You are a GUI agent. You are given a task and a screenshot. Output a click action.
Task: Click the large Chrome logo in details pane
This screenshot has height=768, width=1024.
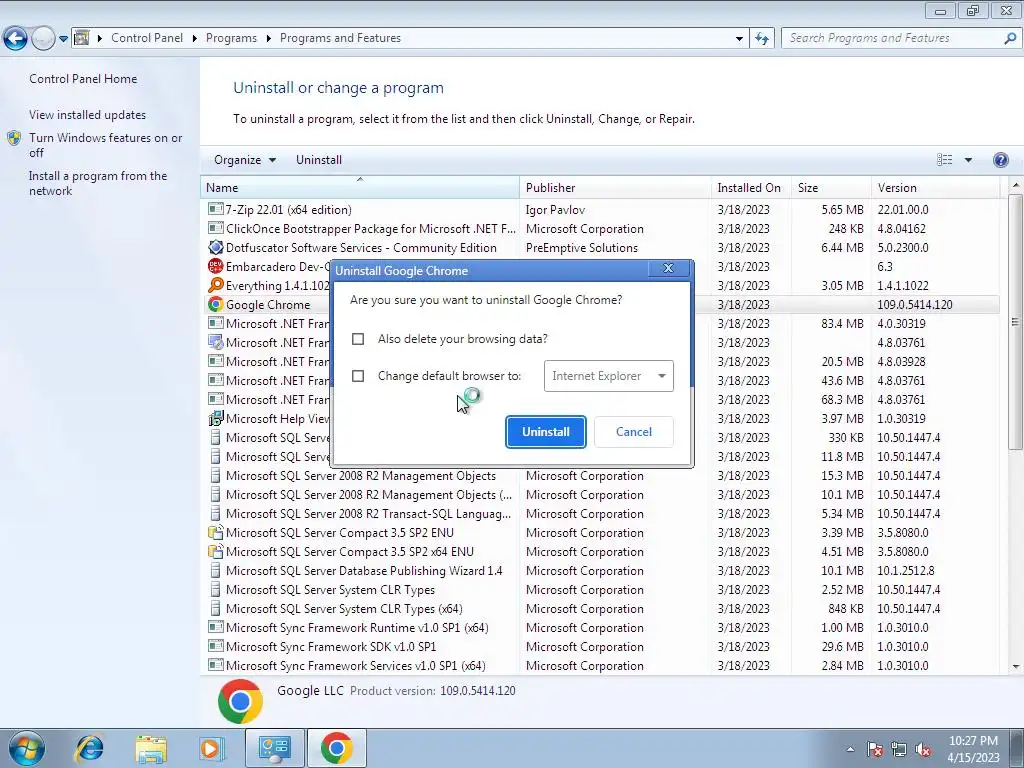pos(240,701)
